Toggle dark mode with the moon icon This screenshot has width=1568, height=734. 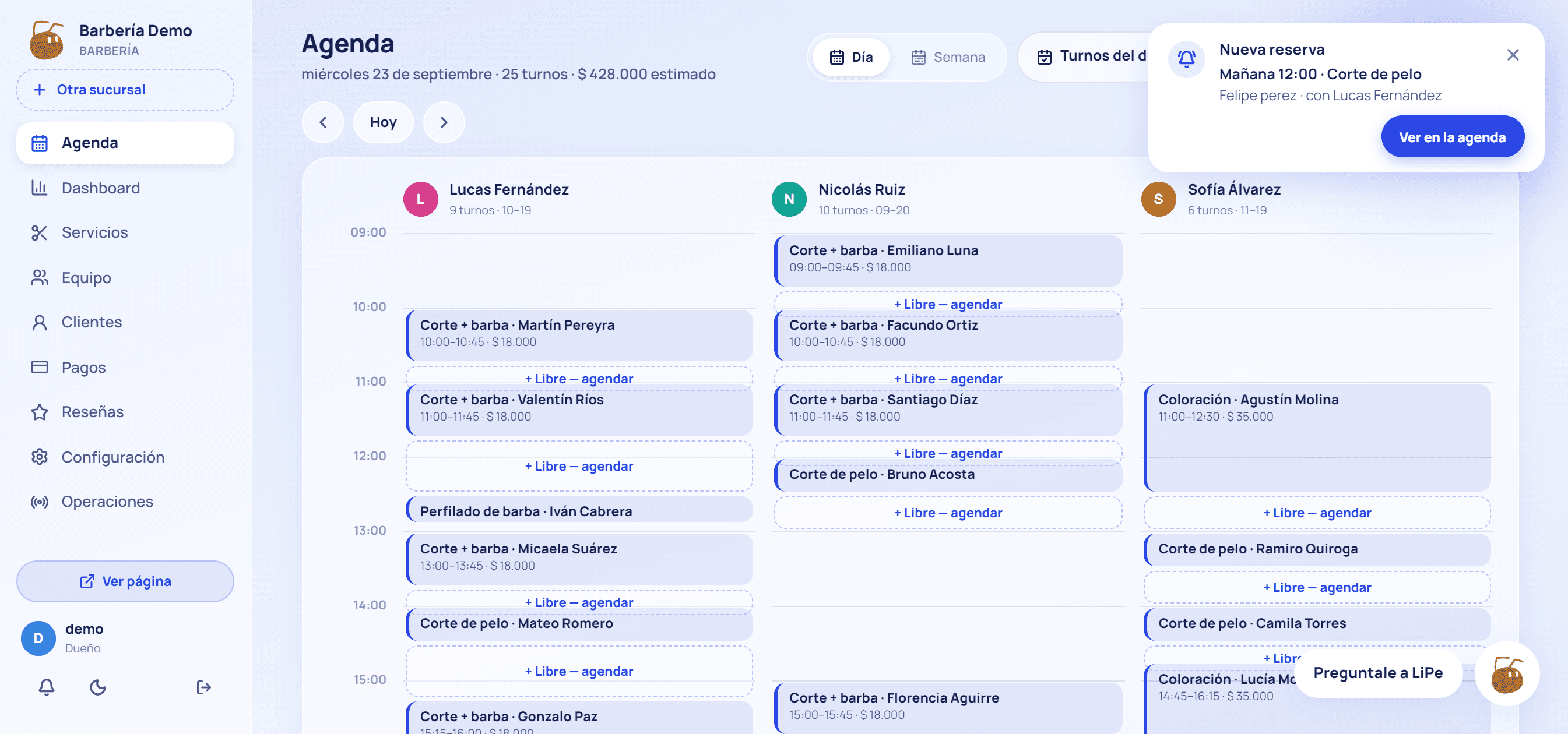tap(98, 687)
